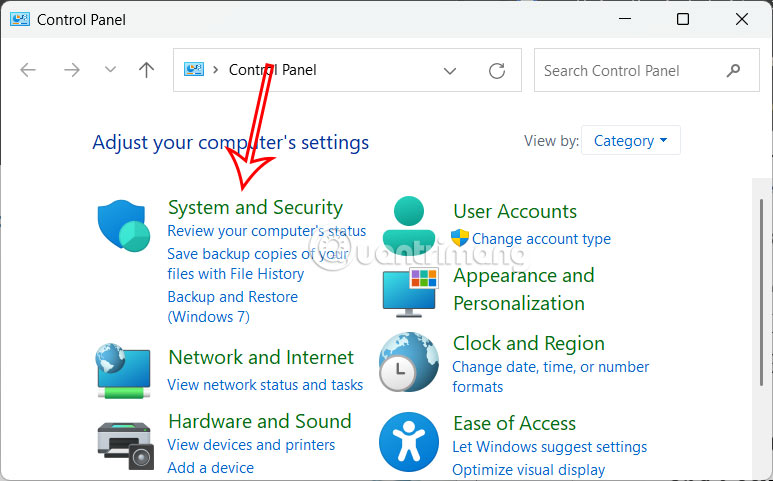Open the Network and Internet globe icon
Viewport: 773px width, 481px height.
[123, 370]
